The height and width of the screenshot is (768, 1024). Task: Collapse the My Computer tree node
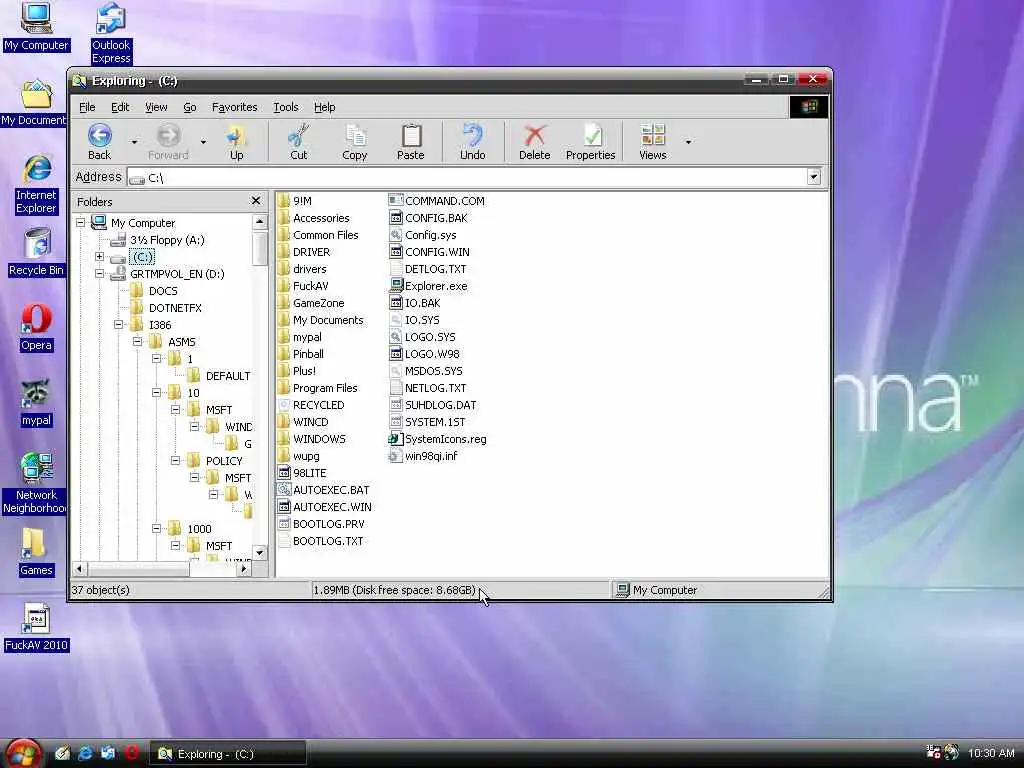80,223
